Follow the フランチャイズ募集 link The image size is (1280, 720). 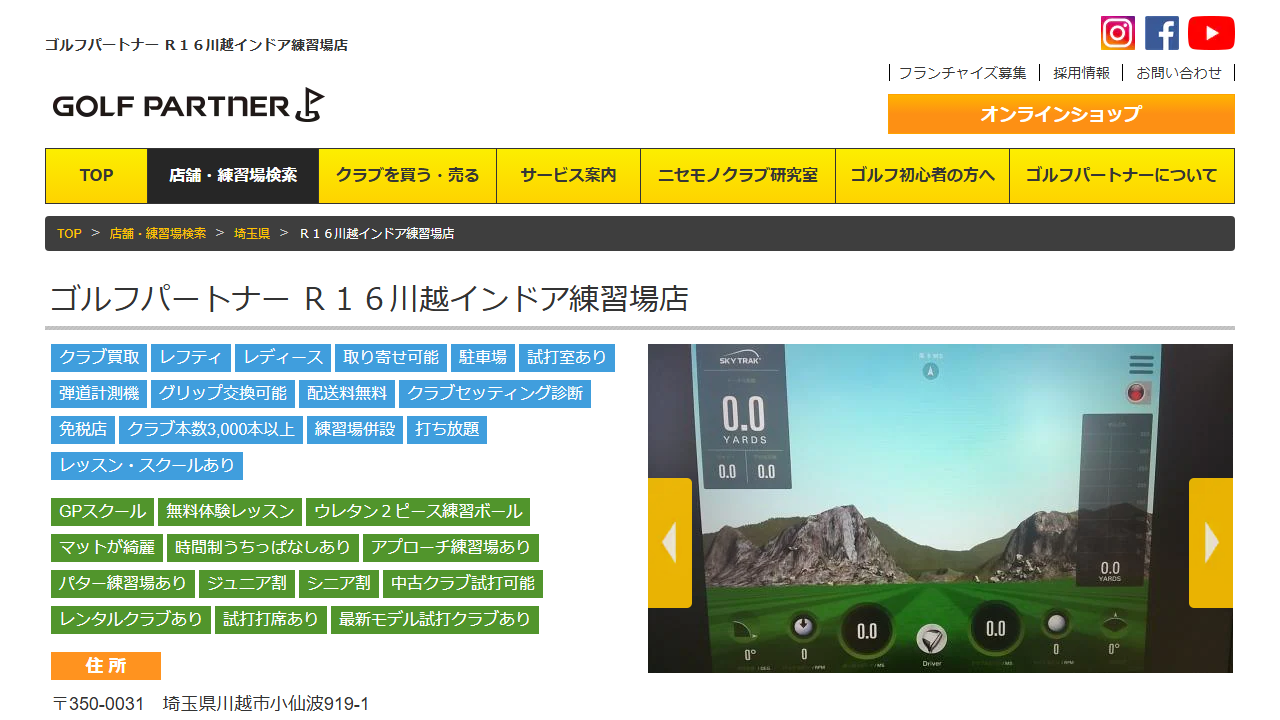pyautogui.click(x=962, y=73)
